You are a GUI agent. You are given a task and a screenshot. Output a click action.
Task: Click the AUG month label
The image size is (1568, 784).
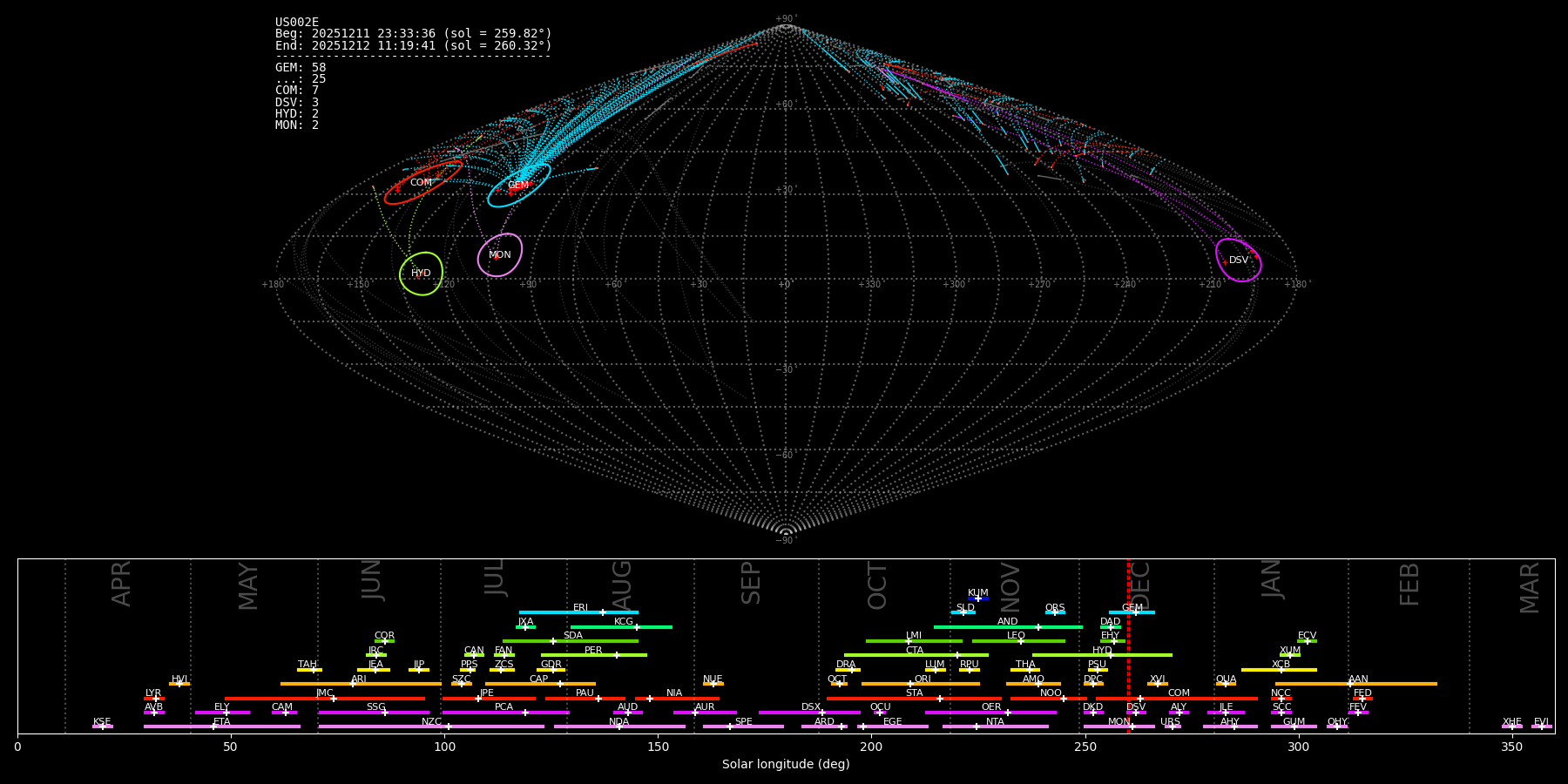[621, 585]
